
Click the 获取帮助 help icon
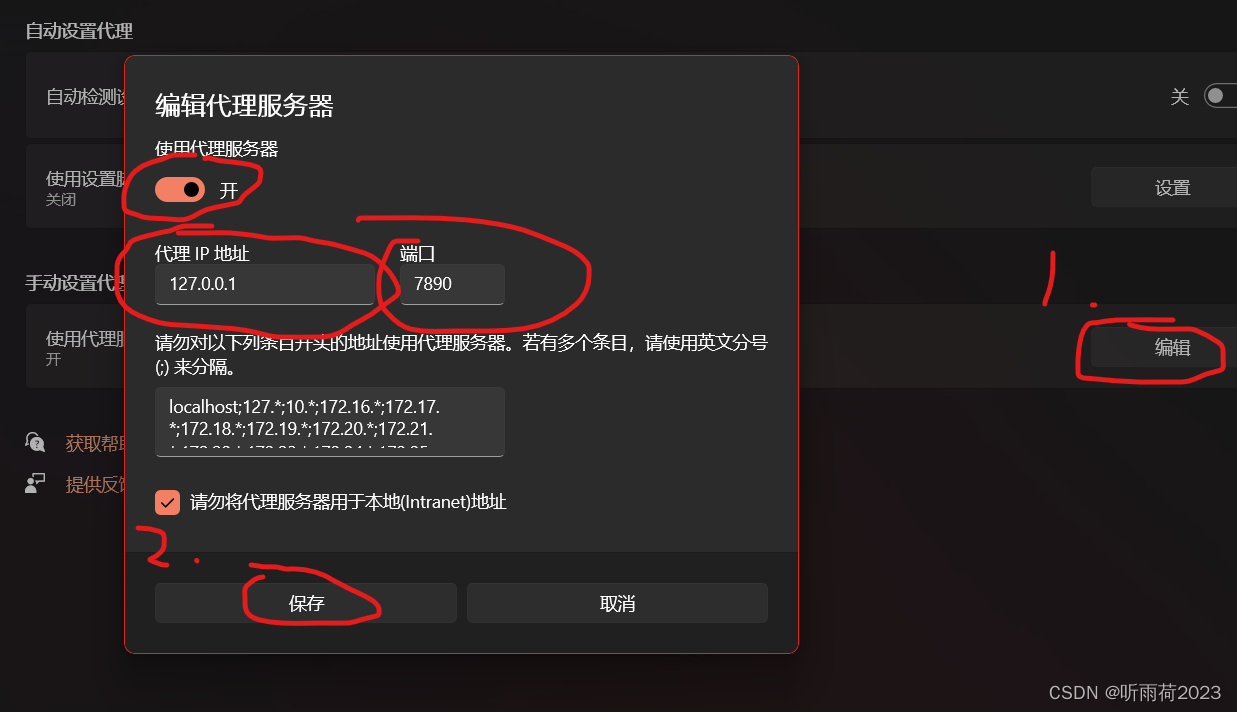(35, 442)
